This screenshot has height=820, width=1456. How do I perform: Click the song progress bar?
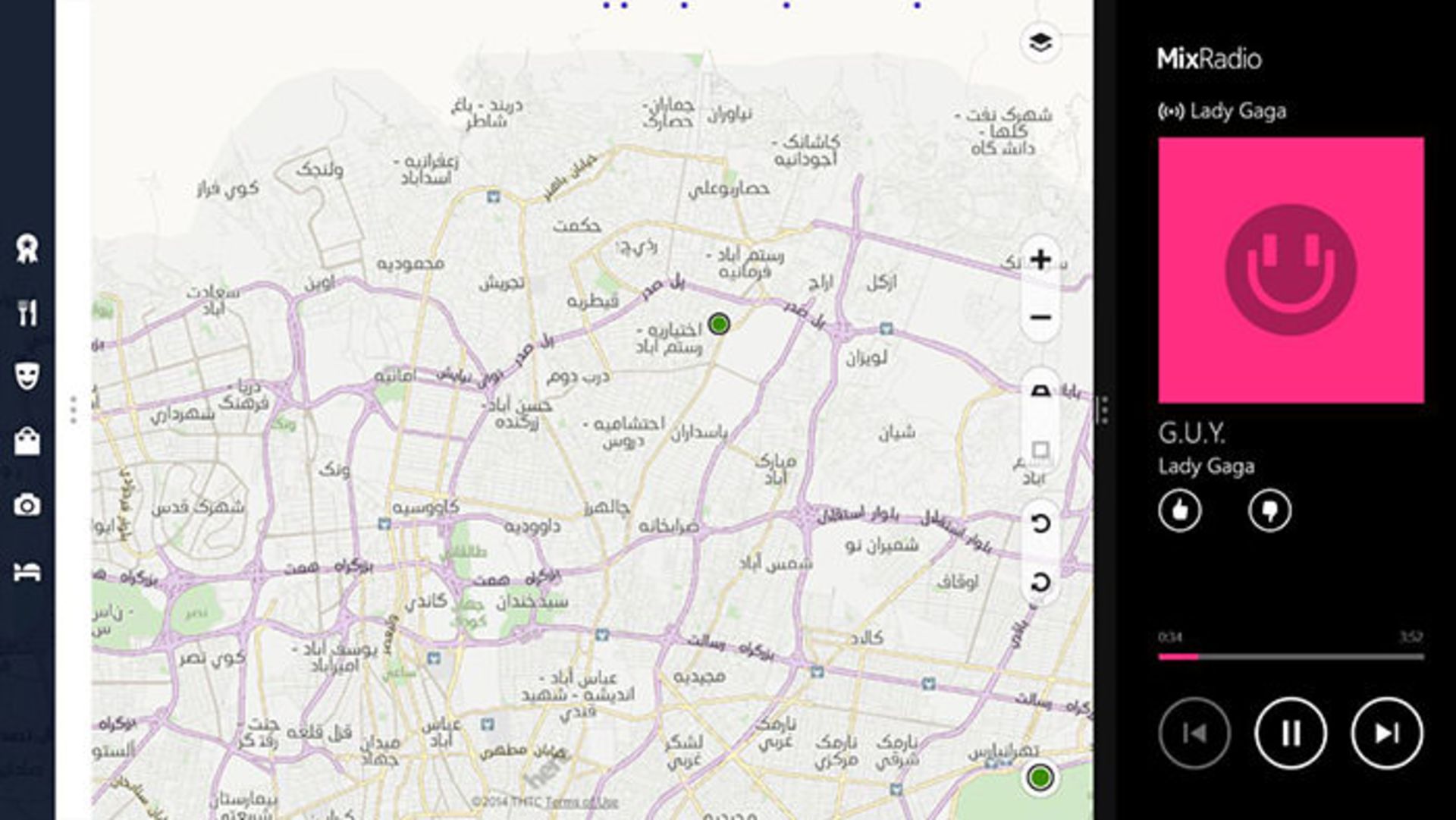click(1291, 657)
